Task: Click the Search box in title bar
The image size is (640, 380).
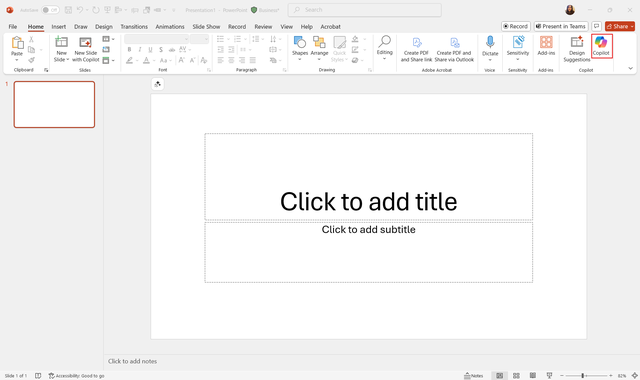Action: (x=364, y=10)
